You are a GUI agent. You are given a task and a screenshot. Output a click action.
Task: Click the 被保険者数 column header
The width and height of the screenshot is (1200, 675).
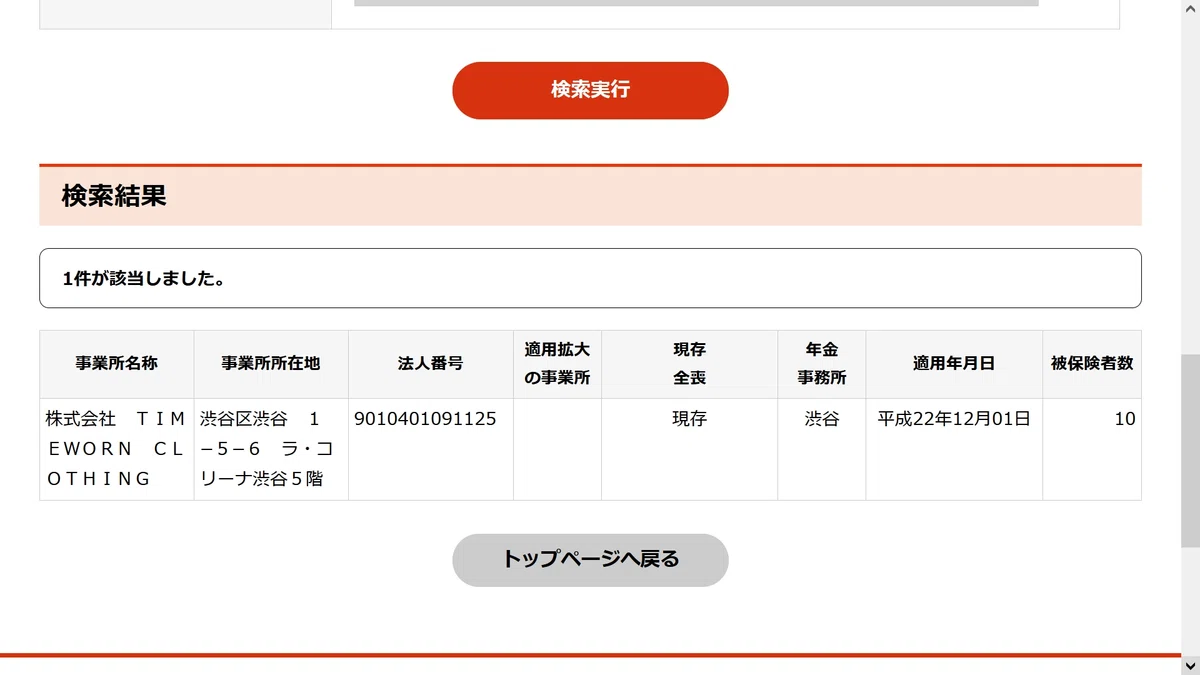click(1092, 364)
